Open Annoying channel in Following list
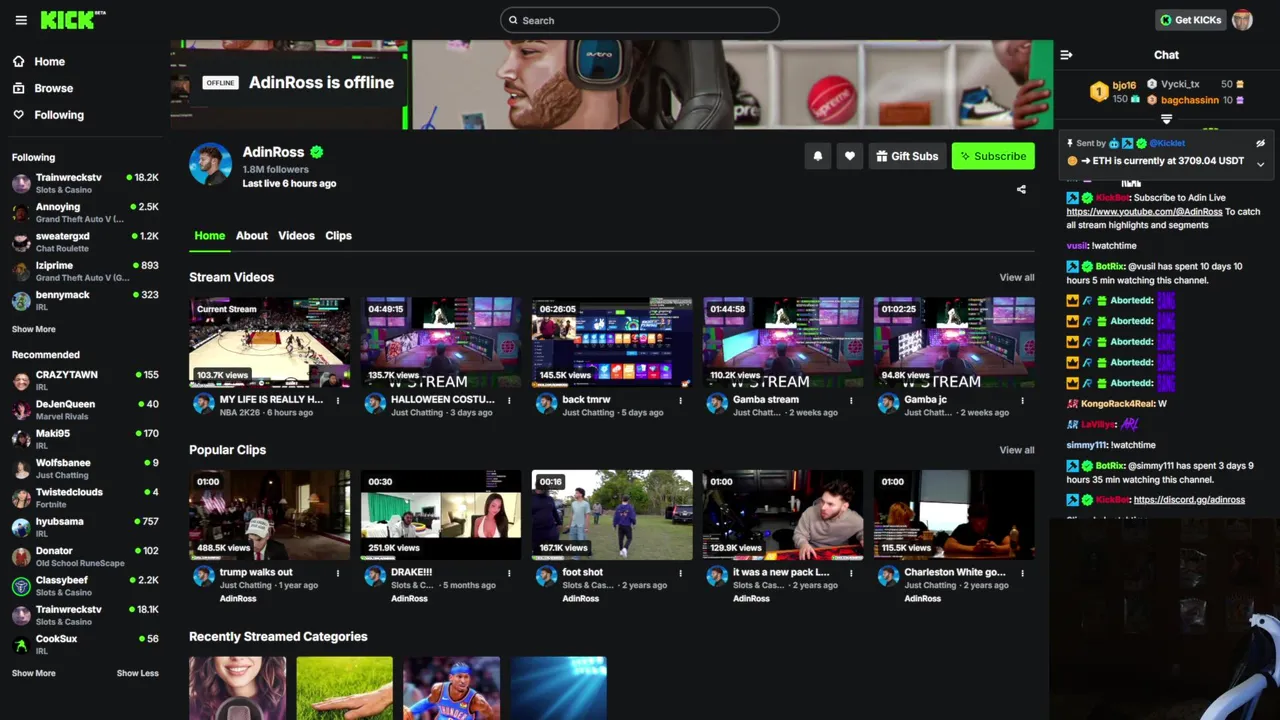The width and height of the screenshot is (1280, 720). (85, 212)
